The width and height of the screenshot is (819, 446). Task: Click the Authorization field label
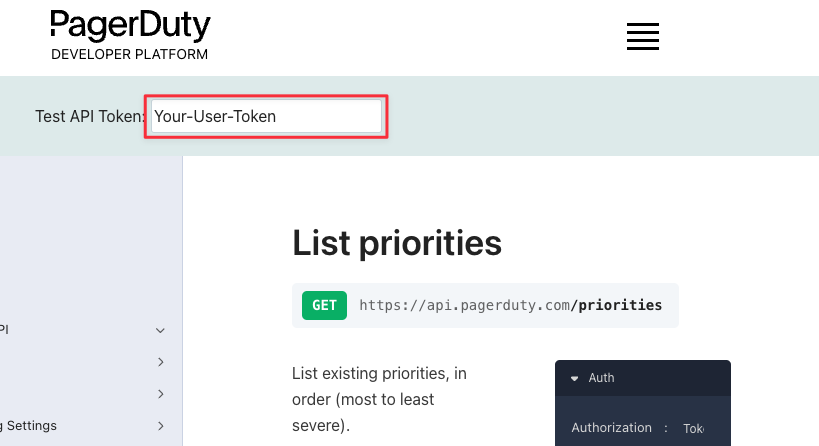point(612,428)
